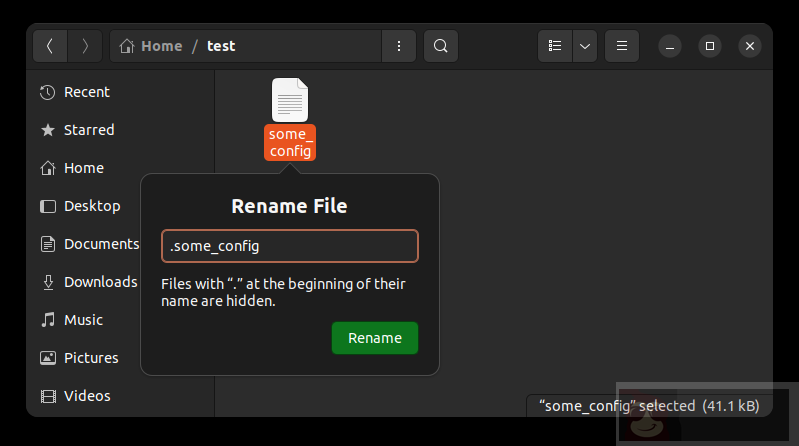
Task: Toggle the list view icon
Action: [x=555, y=46]
